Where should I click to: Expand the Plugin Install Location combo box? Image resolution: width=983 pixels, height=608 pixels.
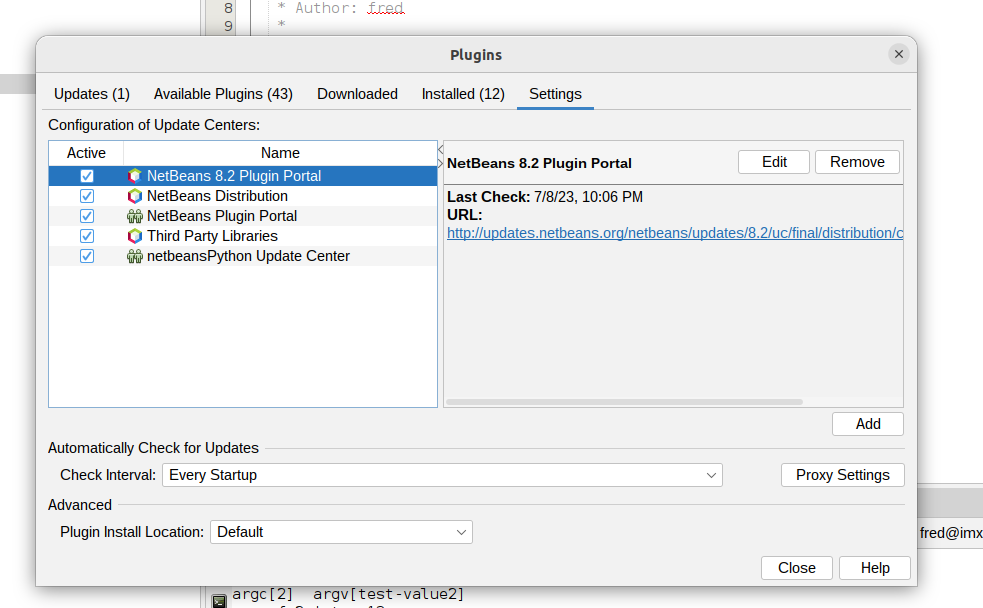click(341, 532)
